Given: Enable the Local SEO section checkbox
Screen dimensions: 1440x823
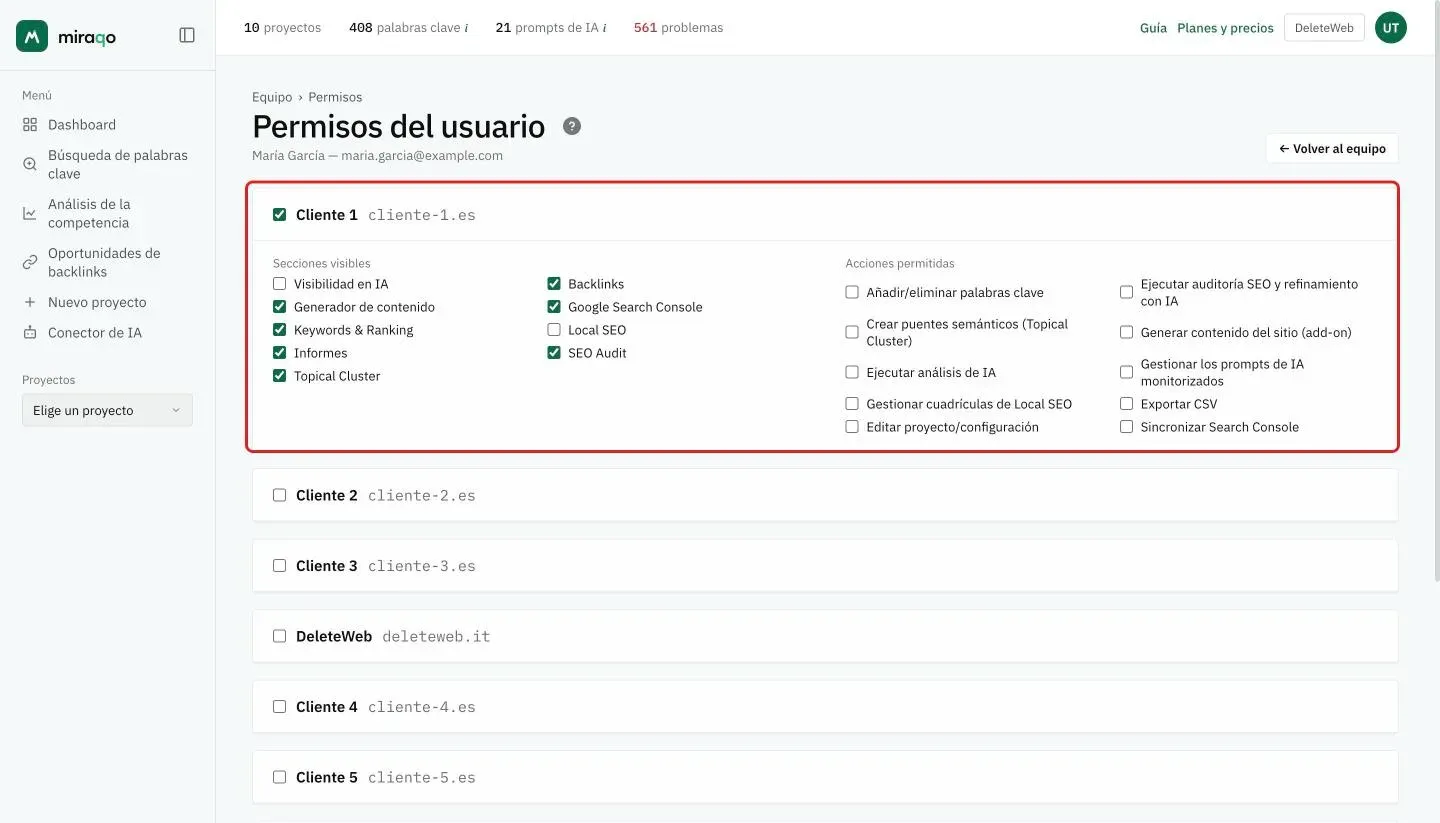Looking at the screenshot, I should coord(554,330).
